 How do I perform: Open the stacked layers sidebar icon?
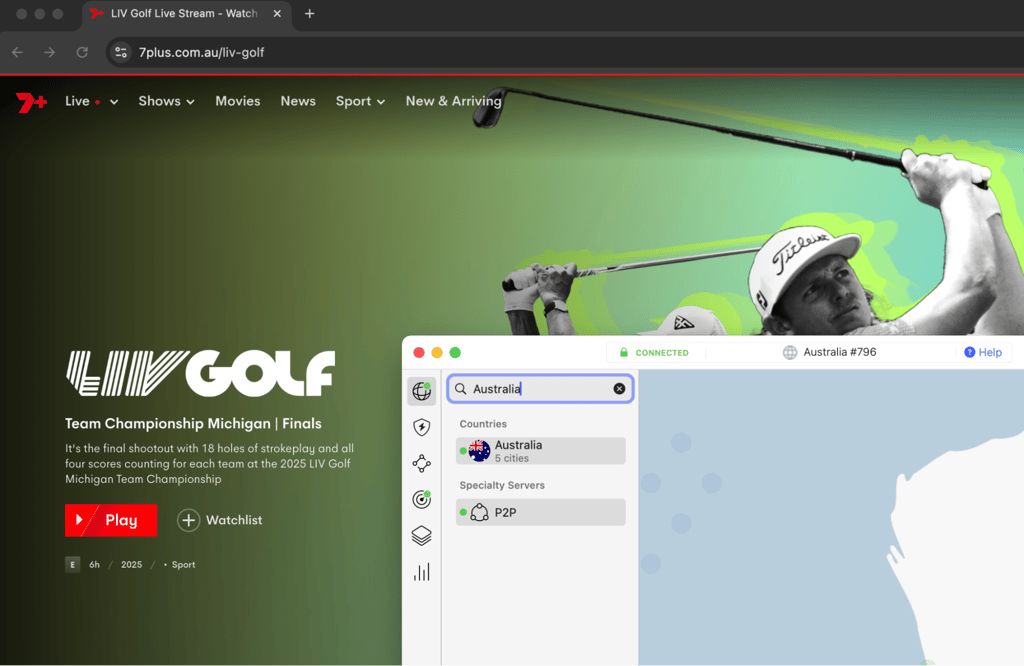[422, 535]
